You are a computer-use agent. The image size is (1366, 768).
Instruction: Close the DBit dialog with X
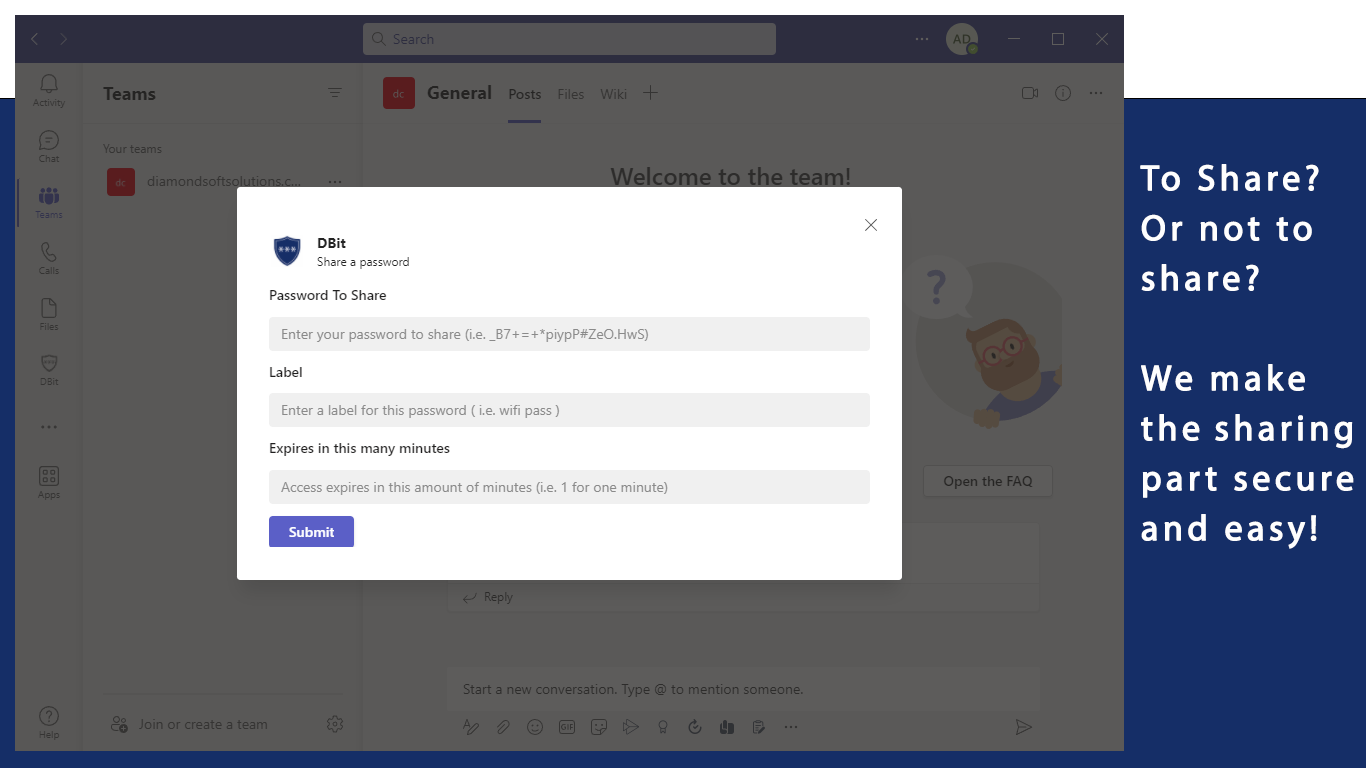(x=871, y=225)
